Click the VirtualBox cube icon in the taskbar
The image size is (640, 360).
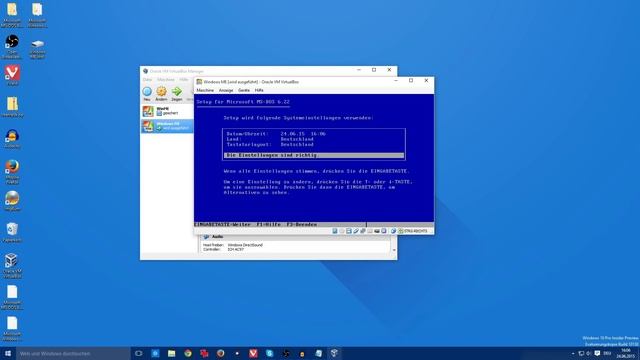pyautogui.click(x=334, y=353)
